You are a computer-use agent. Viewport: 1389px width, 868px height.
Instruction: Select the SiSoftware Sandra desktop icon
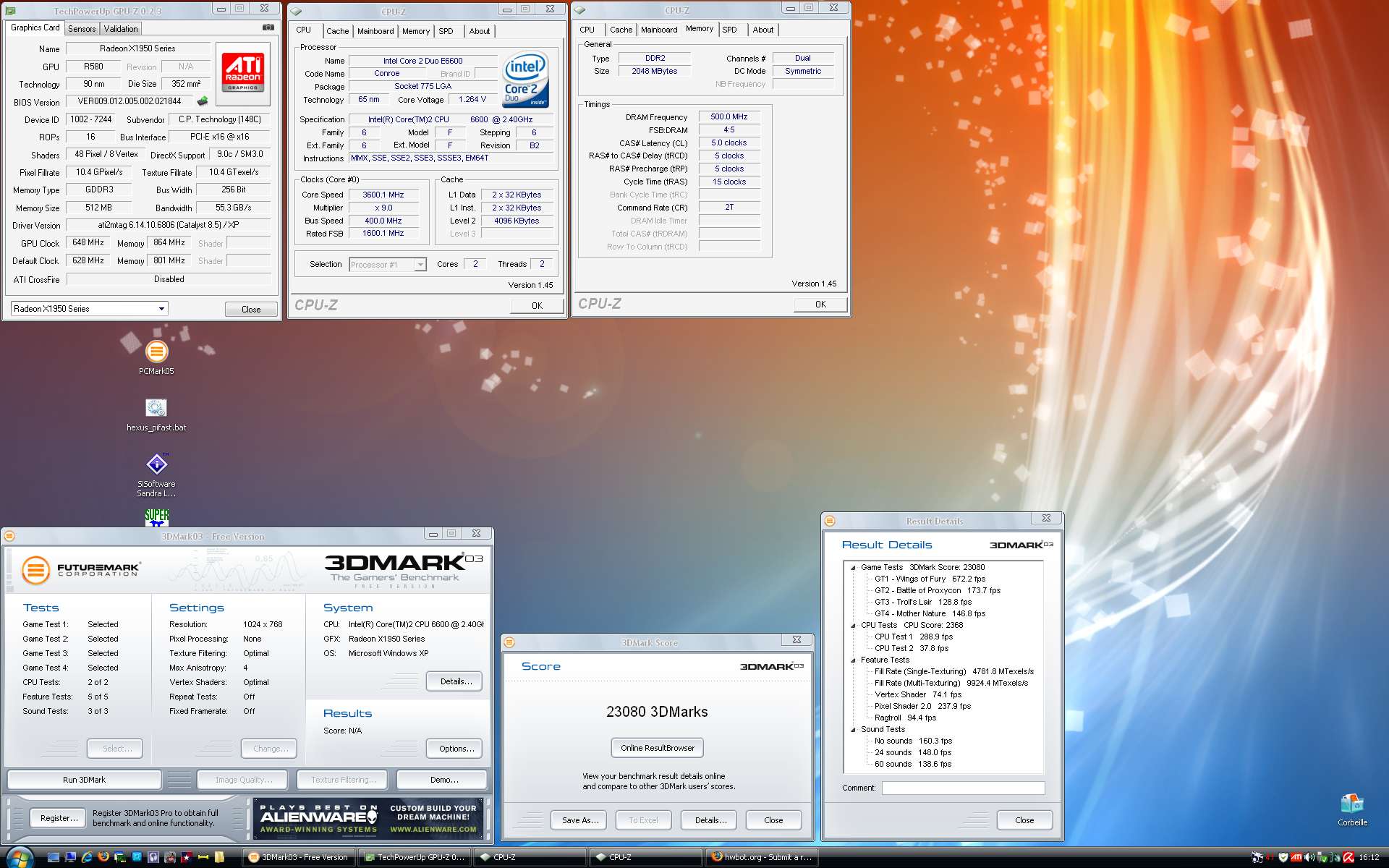(x=156, y=475)
